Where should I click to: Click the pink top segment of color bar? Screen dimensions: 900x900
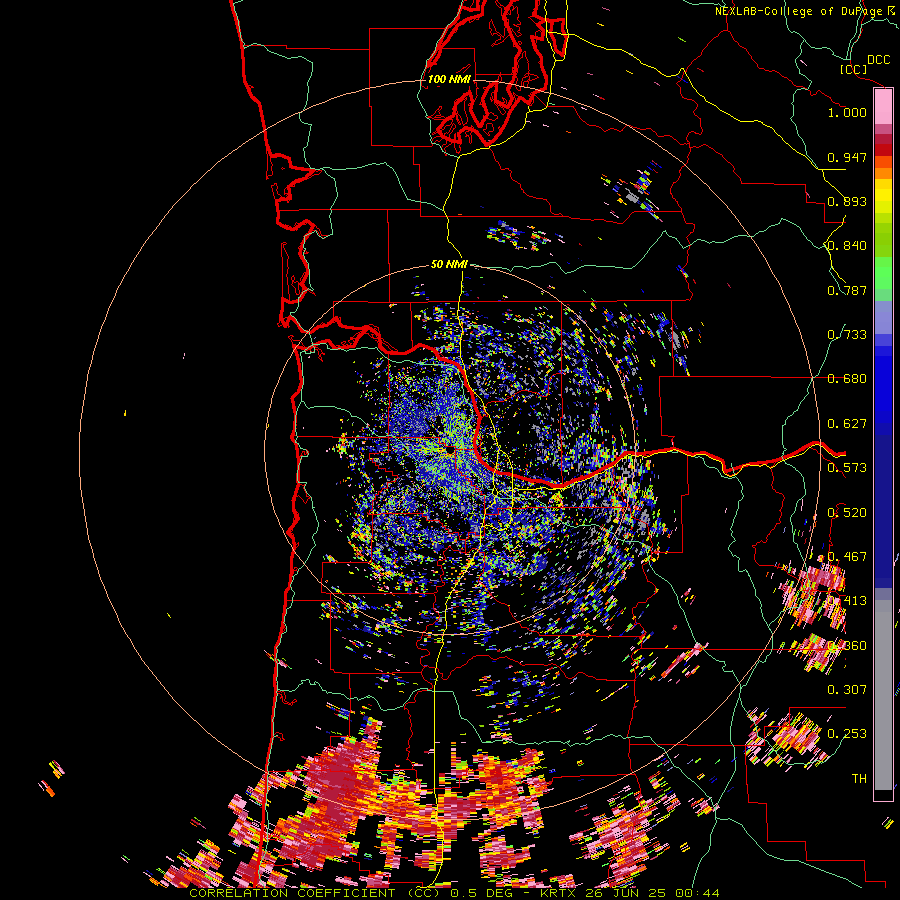pos(883,107)
